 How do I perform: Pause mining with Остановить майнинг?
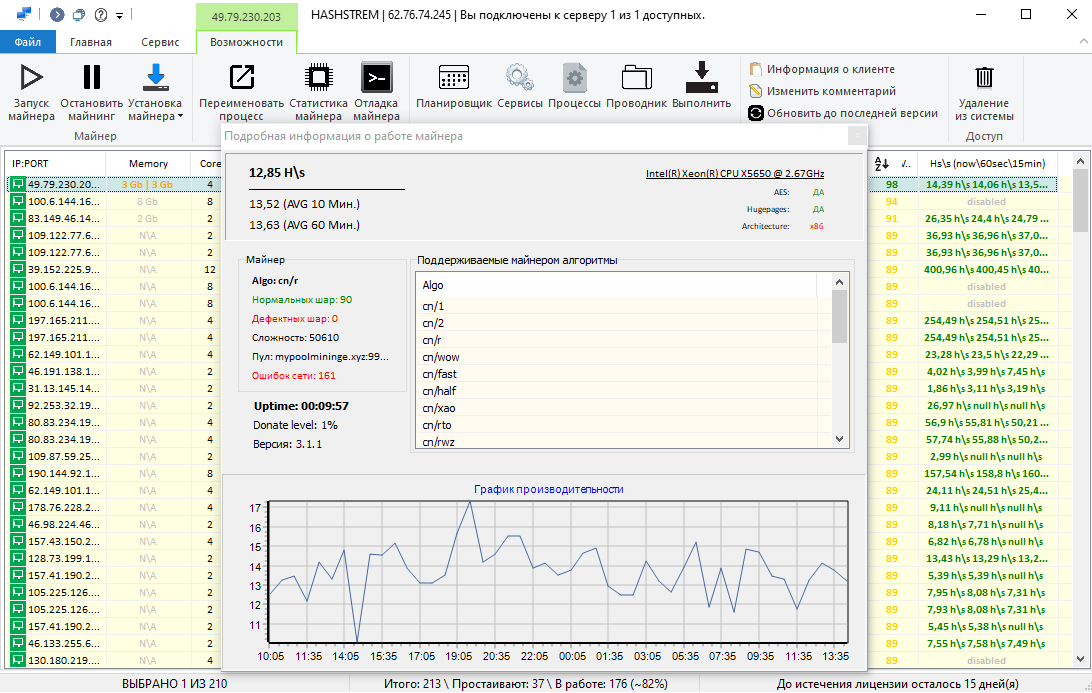91,92
